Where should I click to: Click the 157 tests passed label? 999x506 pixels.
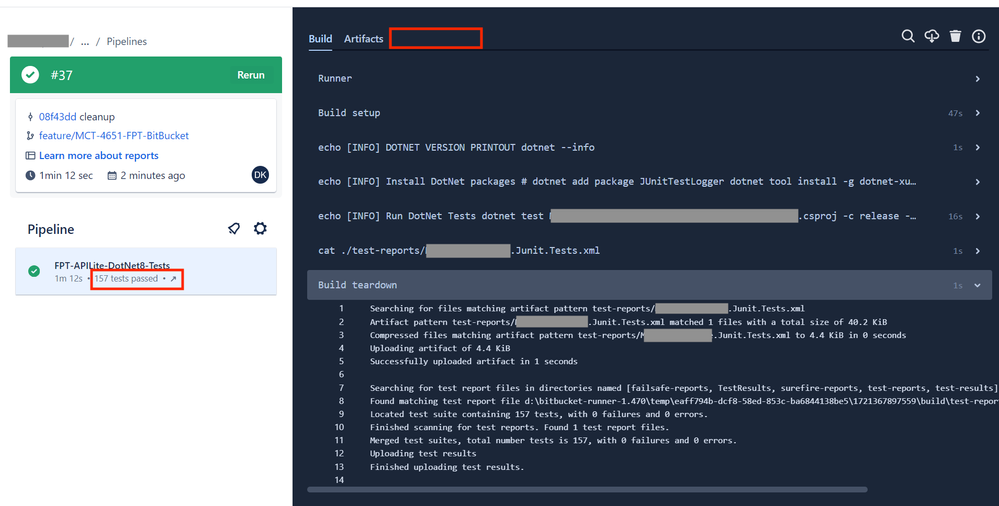pyautogui.click(x=126, y=278)
